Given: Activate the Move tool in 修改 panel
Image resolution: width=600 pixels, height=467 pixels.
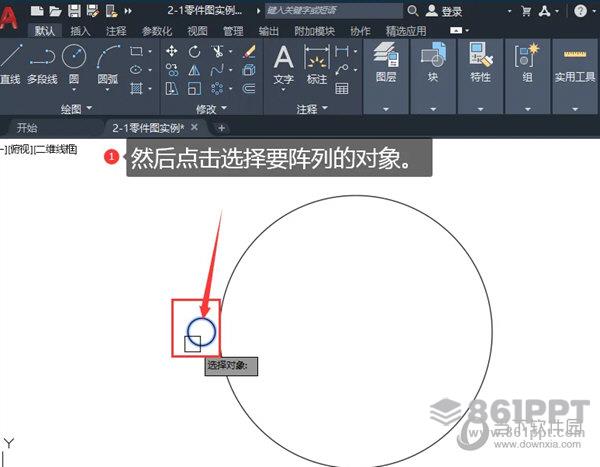Looking at the screenshot, I should pos(171,51).
